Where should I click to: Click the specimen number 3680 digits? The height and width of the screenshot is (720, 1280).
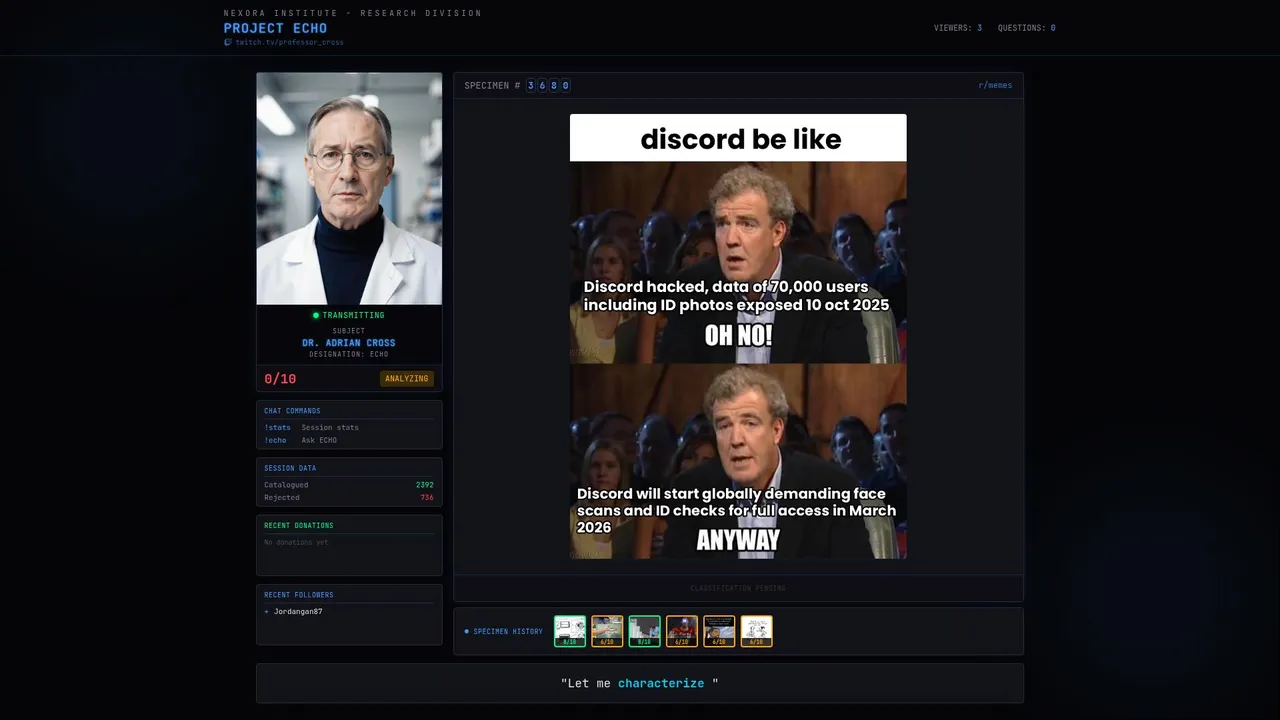[548, 85]
